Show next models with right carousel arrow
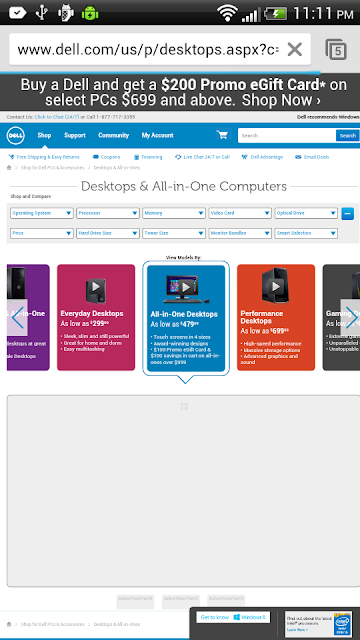 (x=350, y=318)
